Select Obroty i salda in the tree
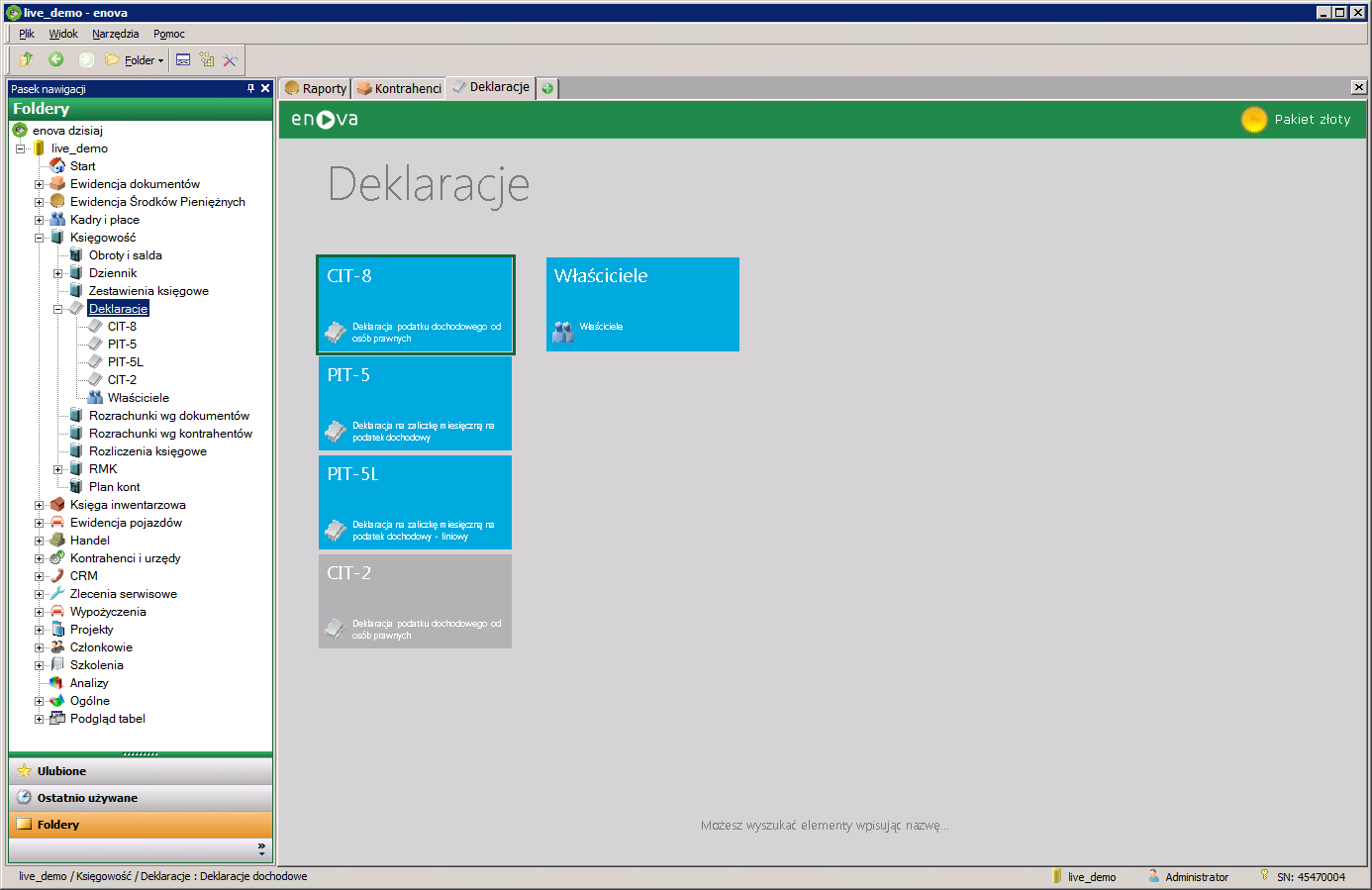 (126, 255)
